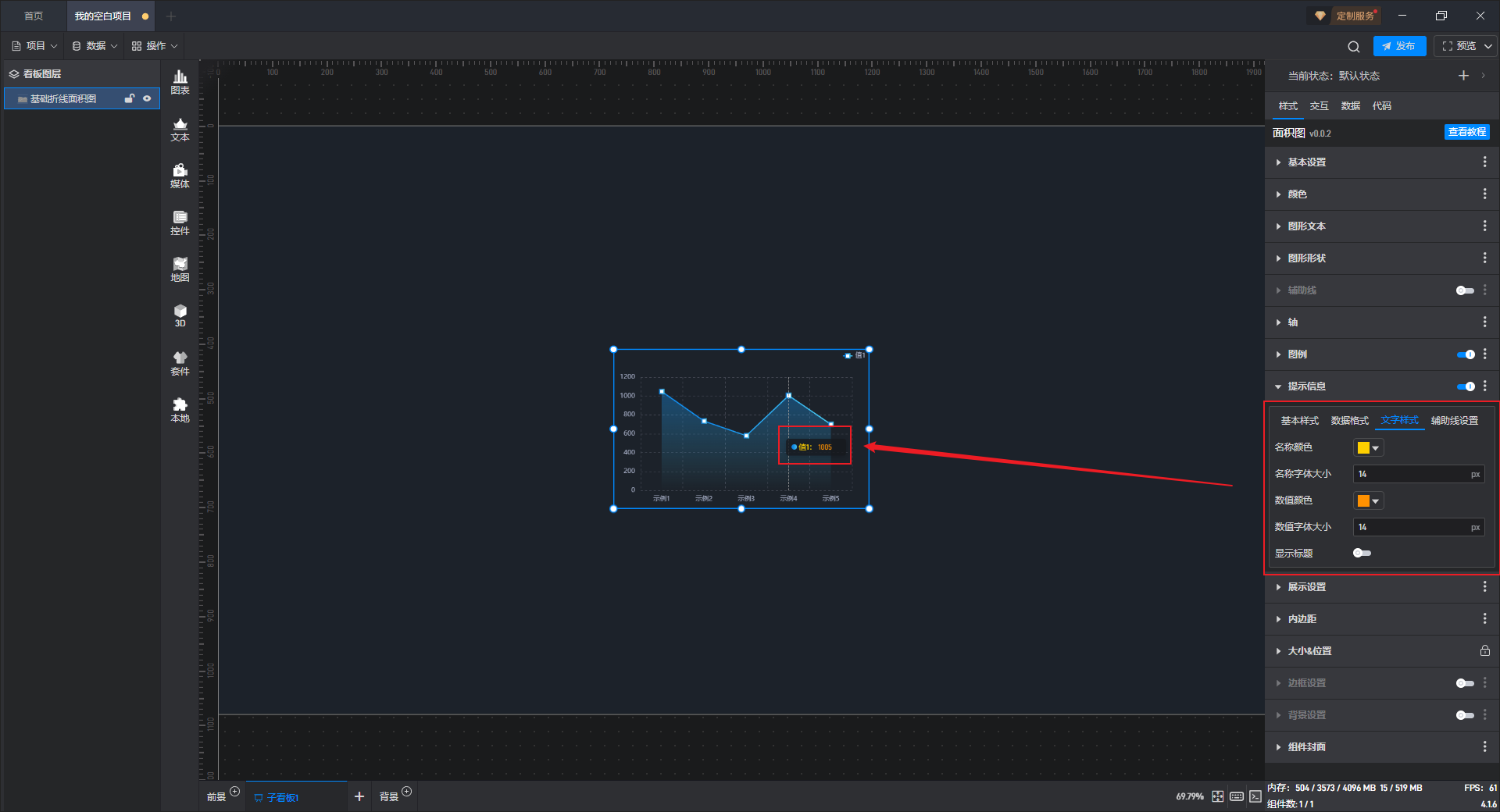The width and height of the screenshot is (1500, 812).
Task: Expand the 基本设置 section
Action: pos(1278,162)
